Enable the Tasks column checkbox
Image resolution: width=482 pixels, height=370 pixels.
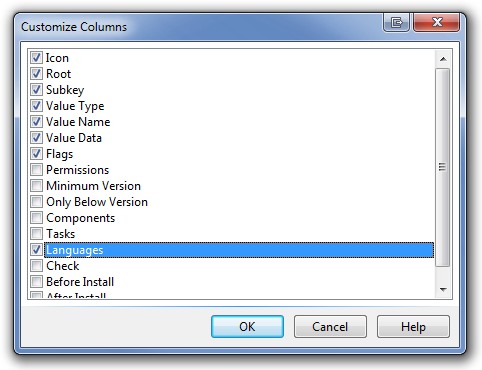(x=36, y=234)
